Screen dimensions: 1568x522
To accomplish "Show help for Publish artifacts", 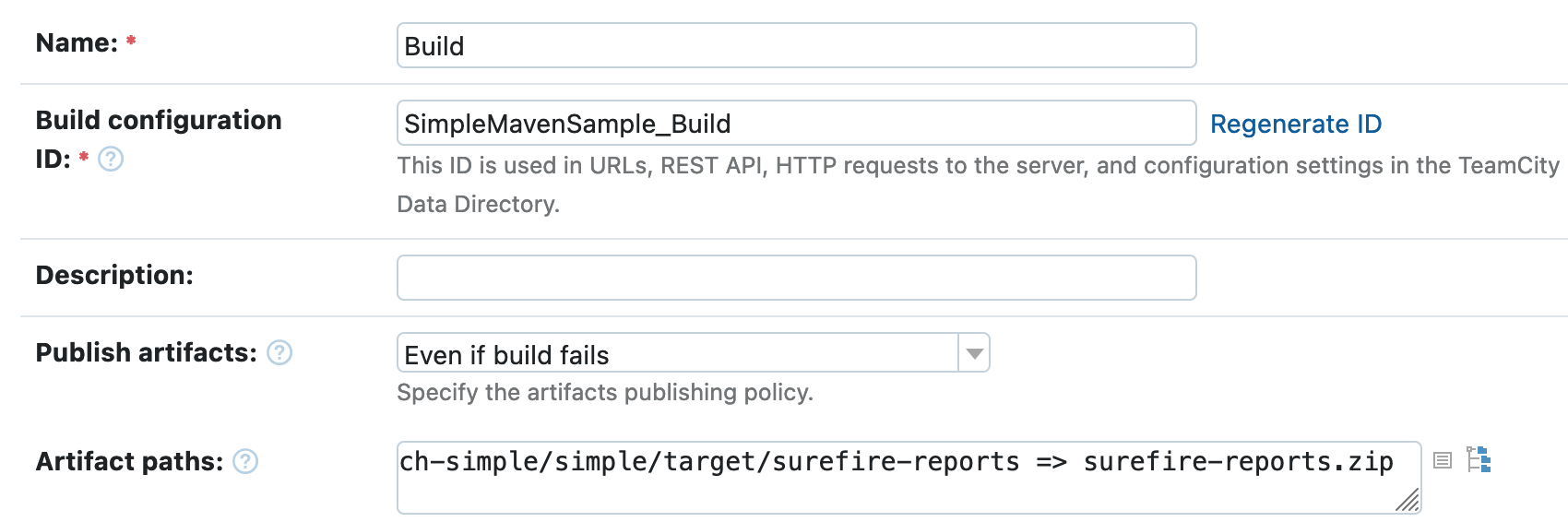I will point(279,352).
